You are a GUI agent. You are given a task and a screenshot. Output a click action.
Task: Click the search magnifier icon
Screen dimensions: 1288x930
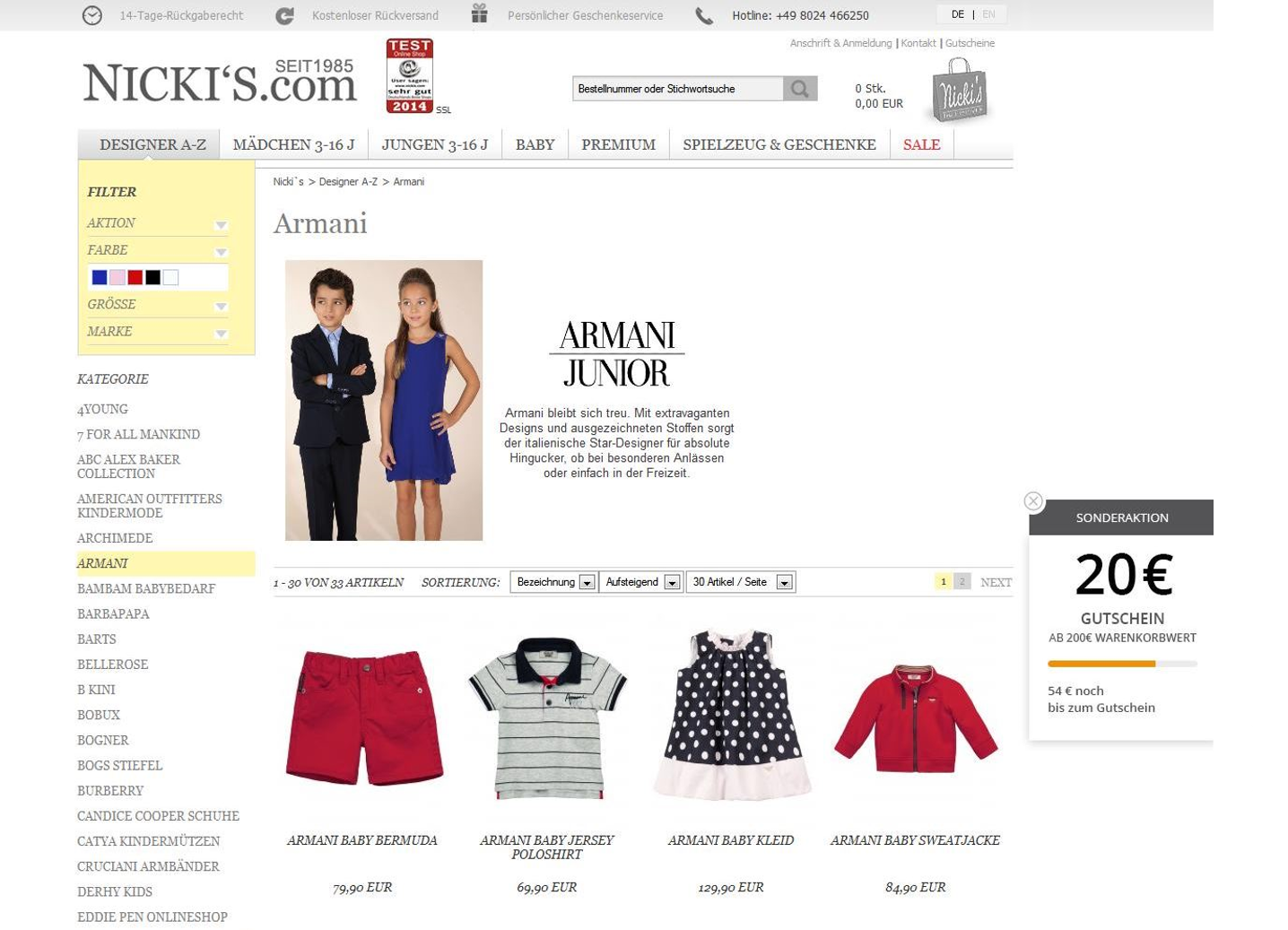(799, 89)
